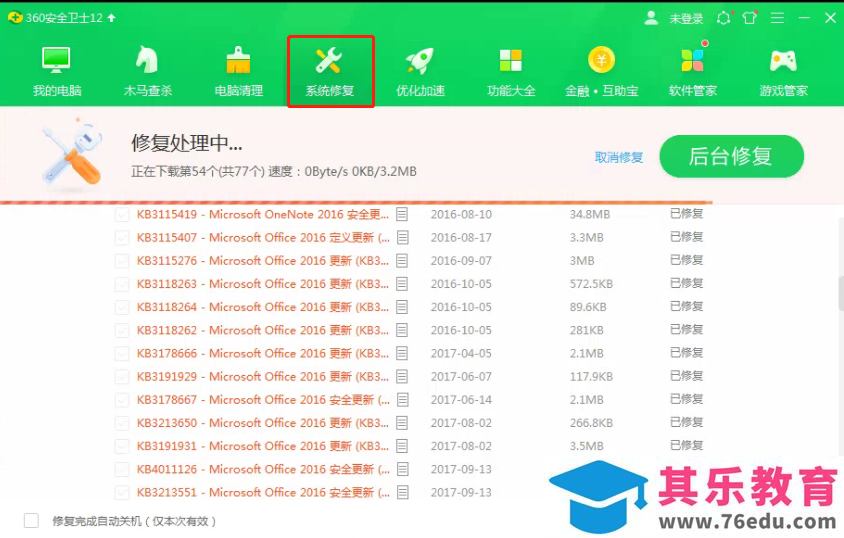Select the 系统修复 wrench icon

329,60
